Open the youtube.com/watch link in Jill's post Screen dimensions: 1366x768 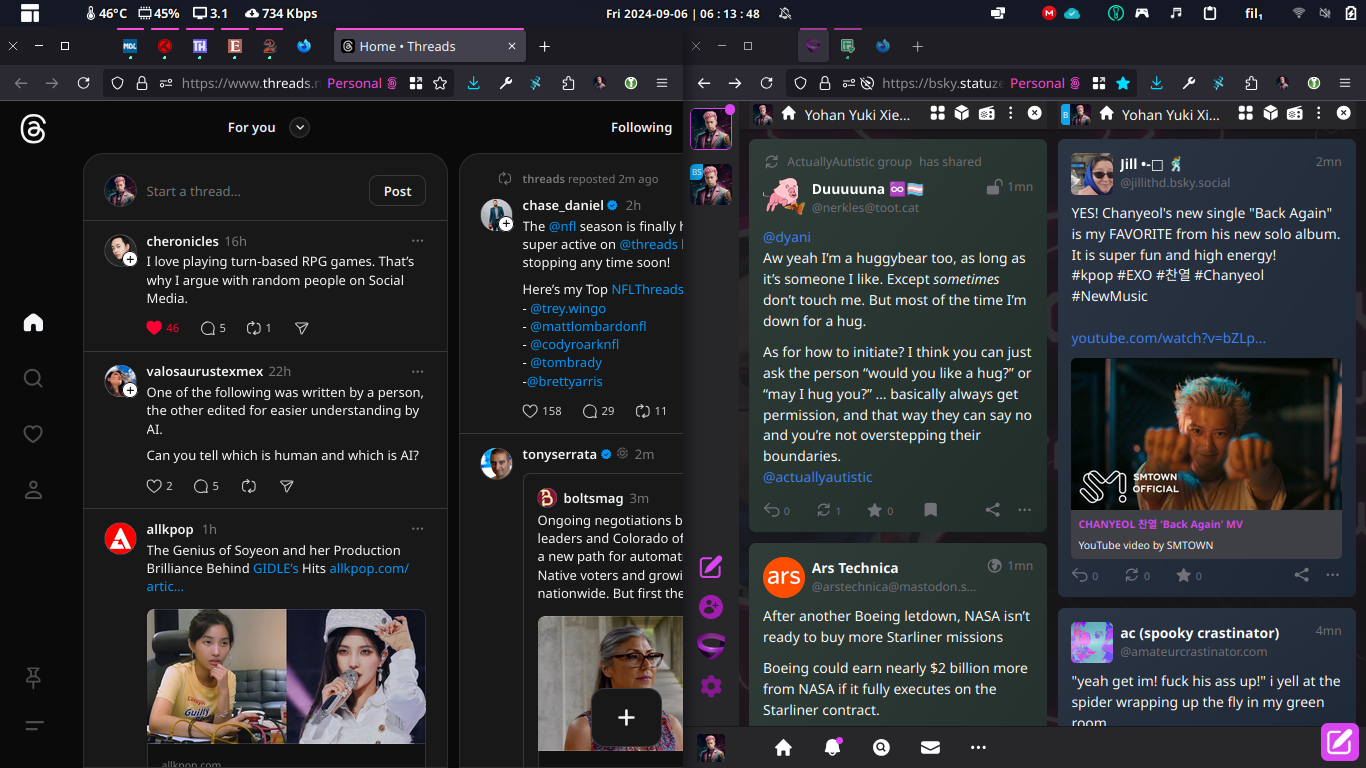(1168, 338)
